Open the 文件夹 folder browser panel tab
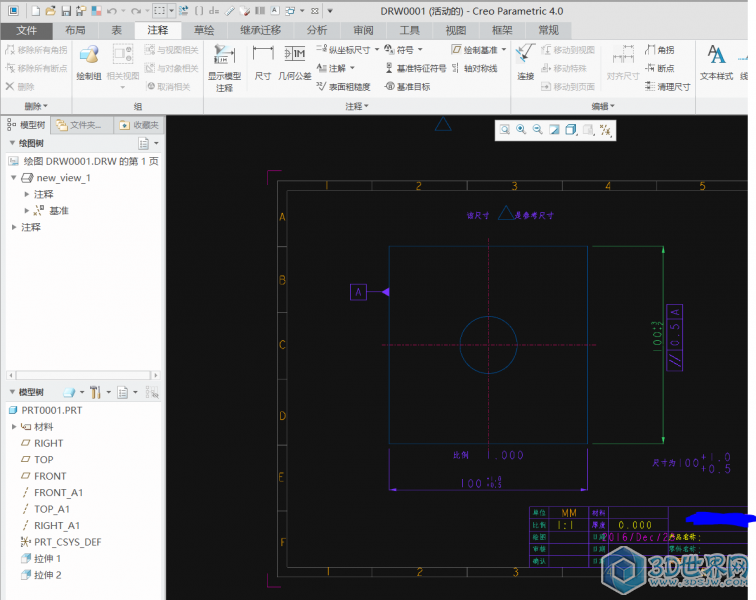Image resolution: width=756 pixels, height=600 pixels. pos(80,125)
